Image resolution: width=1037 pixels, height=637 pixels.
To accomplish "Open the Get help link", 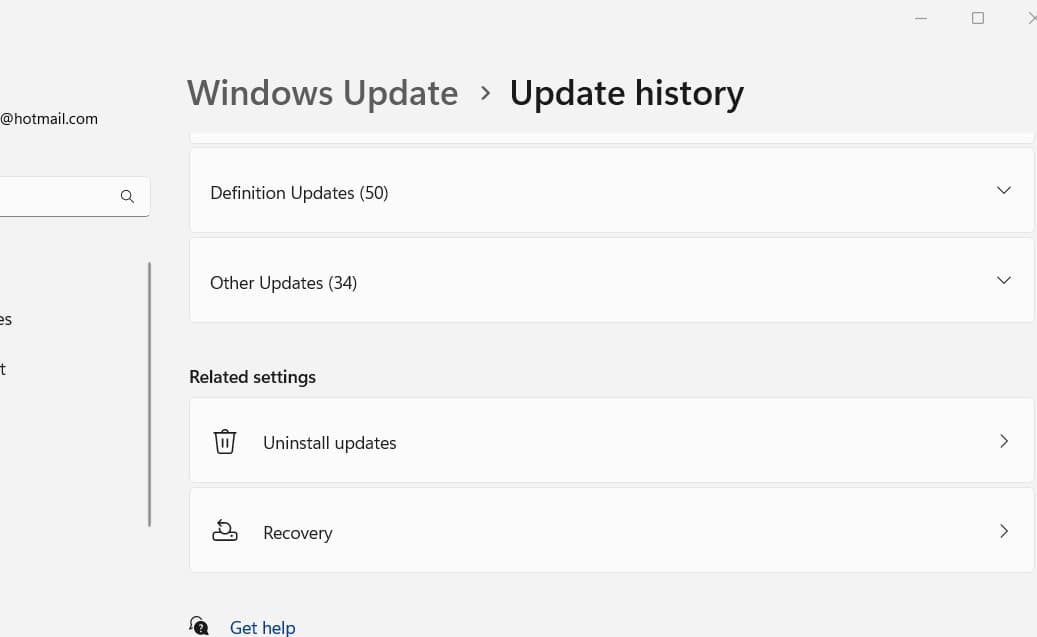I will pyautogui.click(x=262, y=627).
